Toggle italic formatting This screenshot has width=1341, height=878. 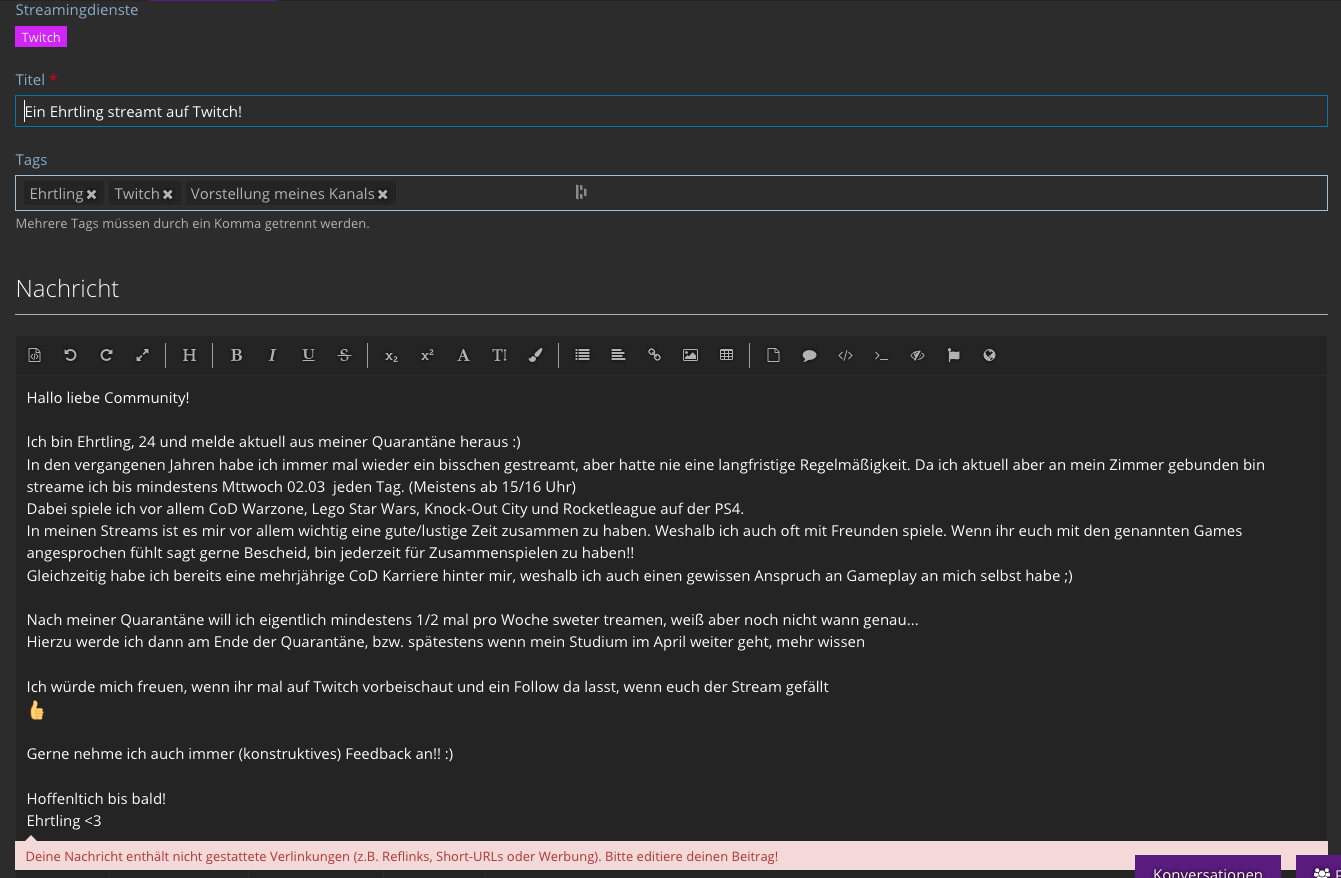pyautogui.click(x=272, y=355)
